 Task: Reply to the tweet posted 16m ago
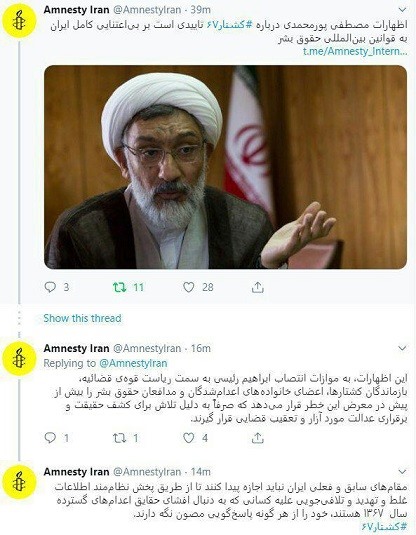(x=50, y=438)
